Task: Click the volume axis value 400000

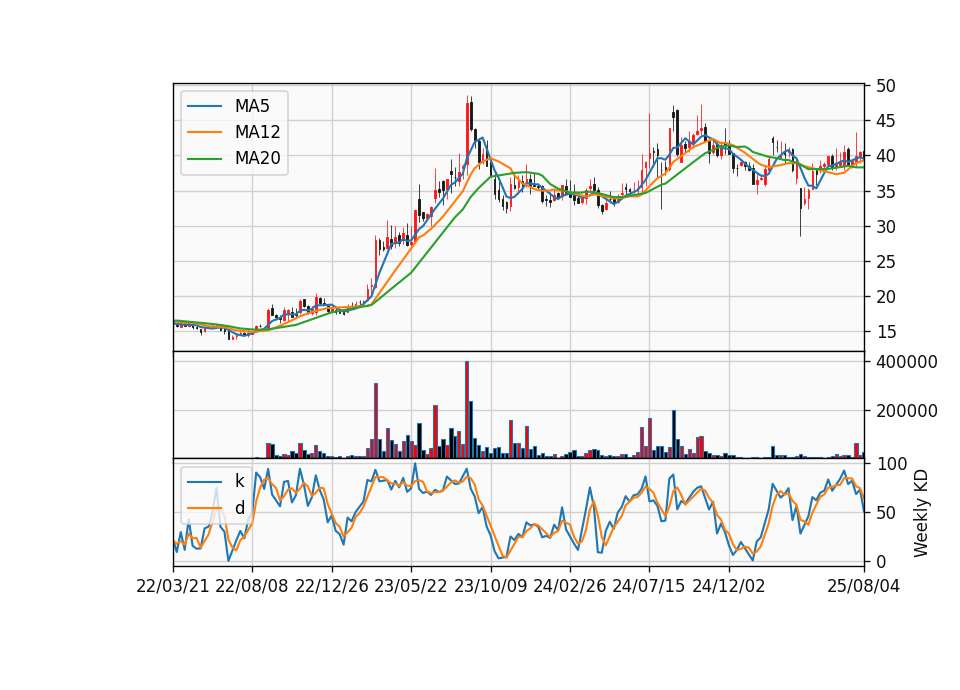Action: (907, 362)
